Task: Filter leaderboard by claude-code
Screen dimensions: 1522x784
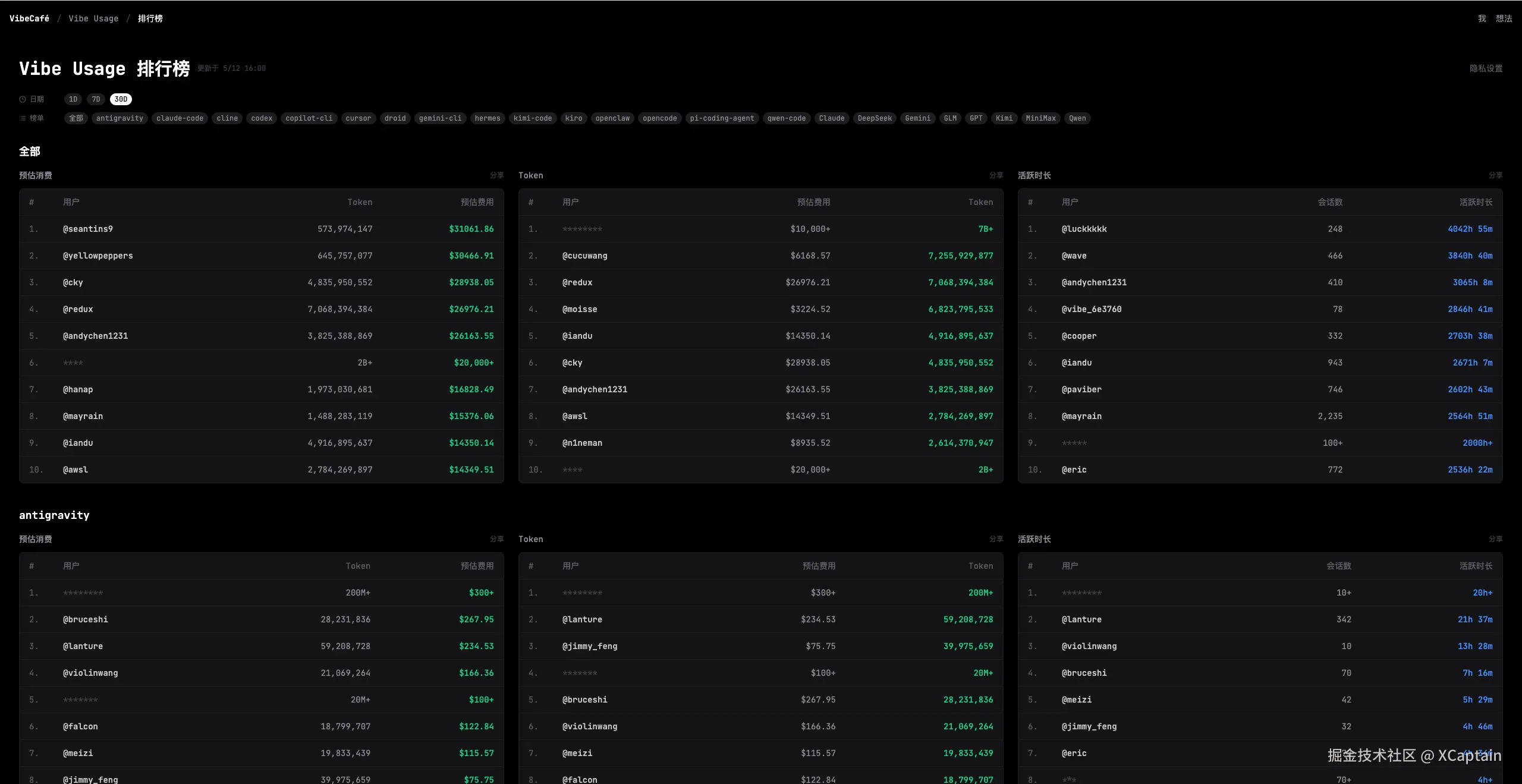Action: click(x=180, y=118)
